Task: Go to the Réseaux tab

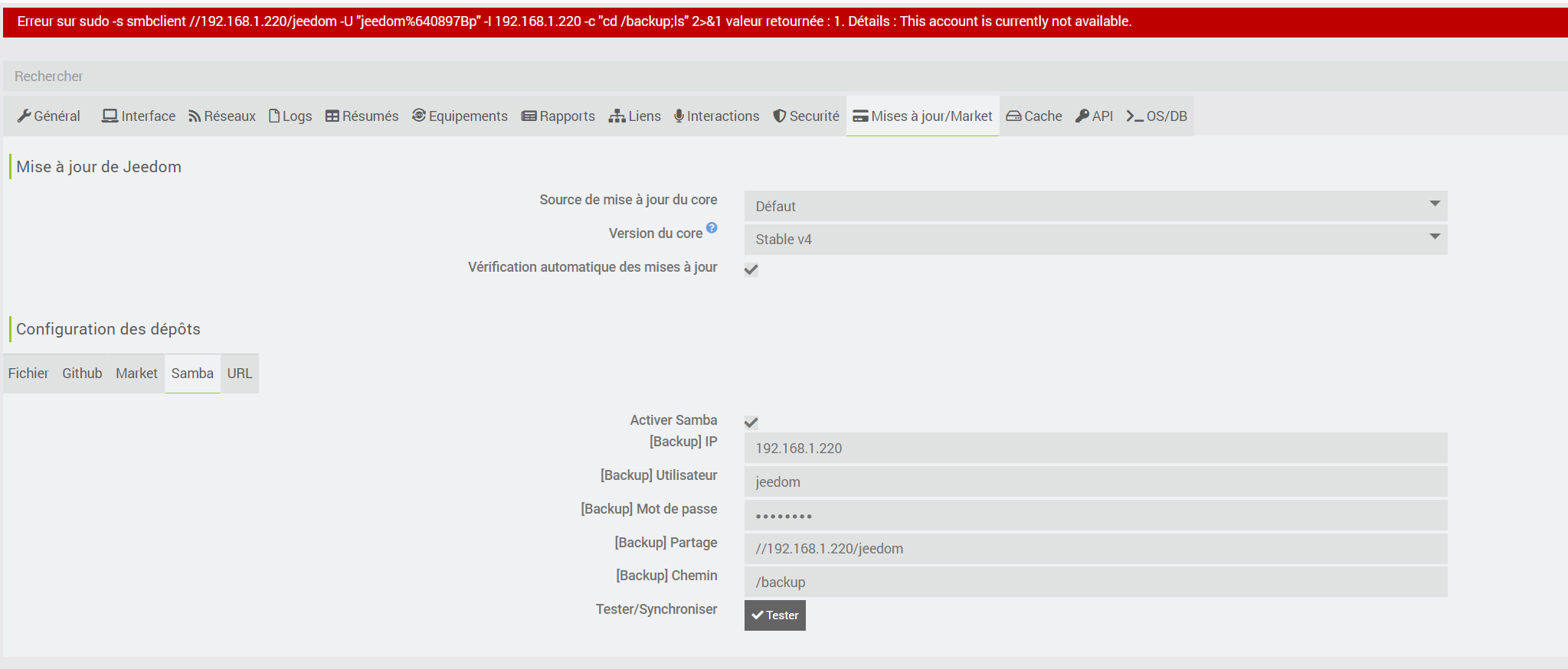Action: 222,116
